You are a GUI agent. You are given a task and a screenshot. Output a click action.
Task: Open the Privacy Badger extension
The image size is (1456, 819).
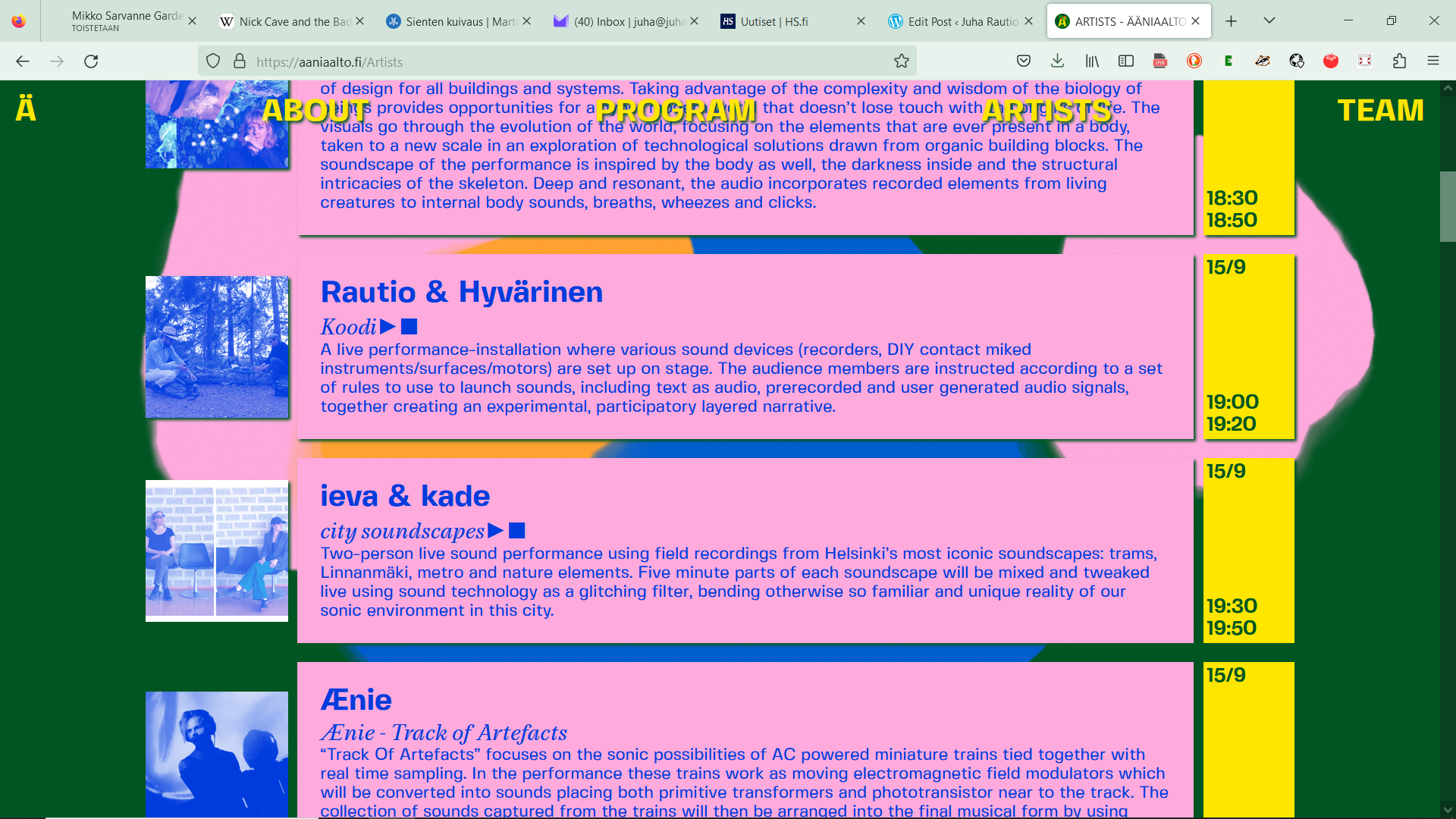tap(1263, 61)
